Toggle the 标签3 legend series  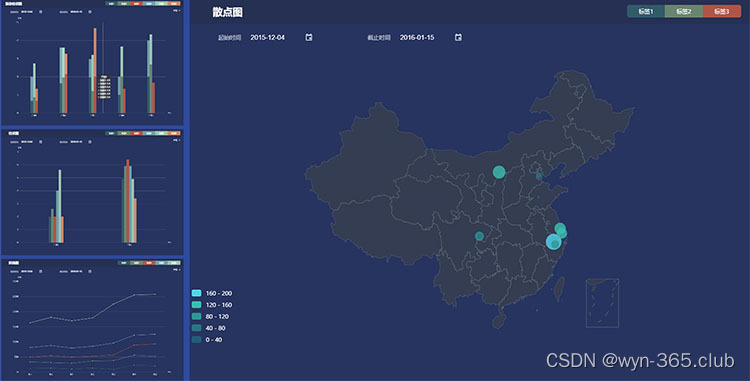722,11
